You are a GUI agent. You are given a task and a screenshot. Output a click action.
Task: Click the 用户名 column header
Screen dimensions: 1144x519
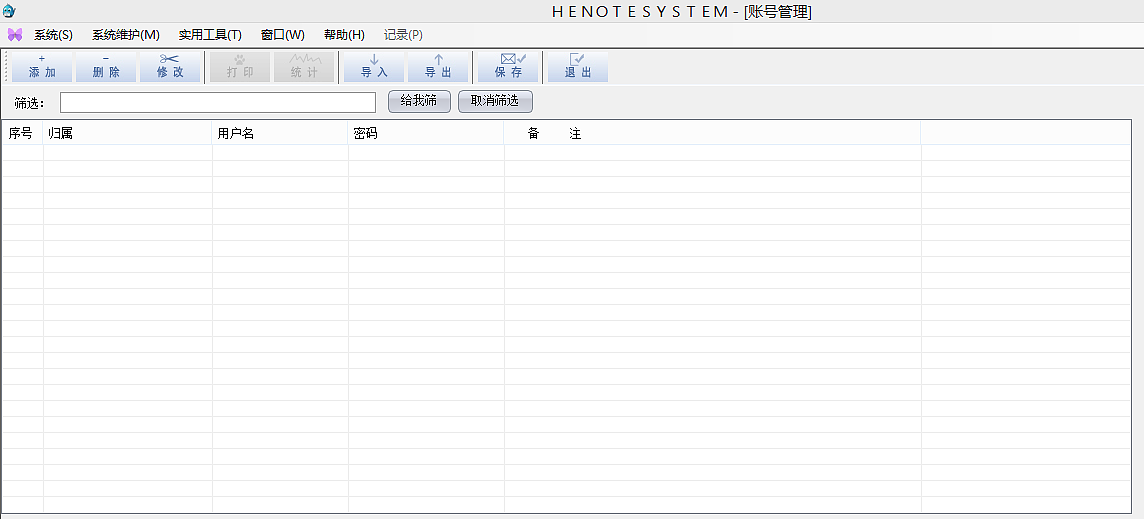(x=280, y=133)
